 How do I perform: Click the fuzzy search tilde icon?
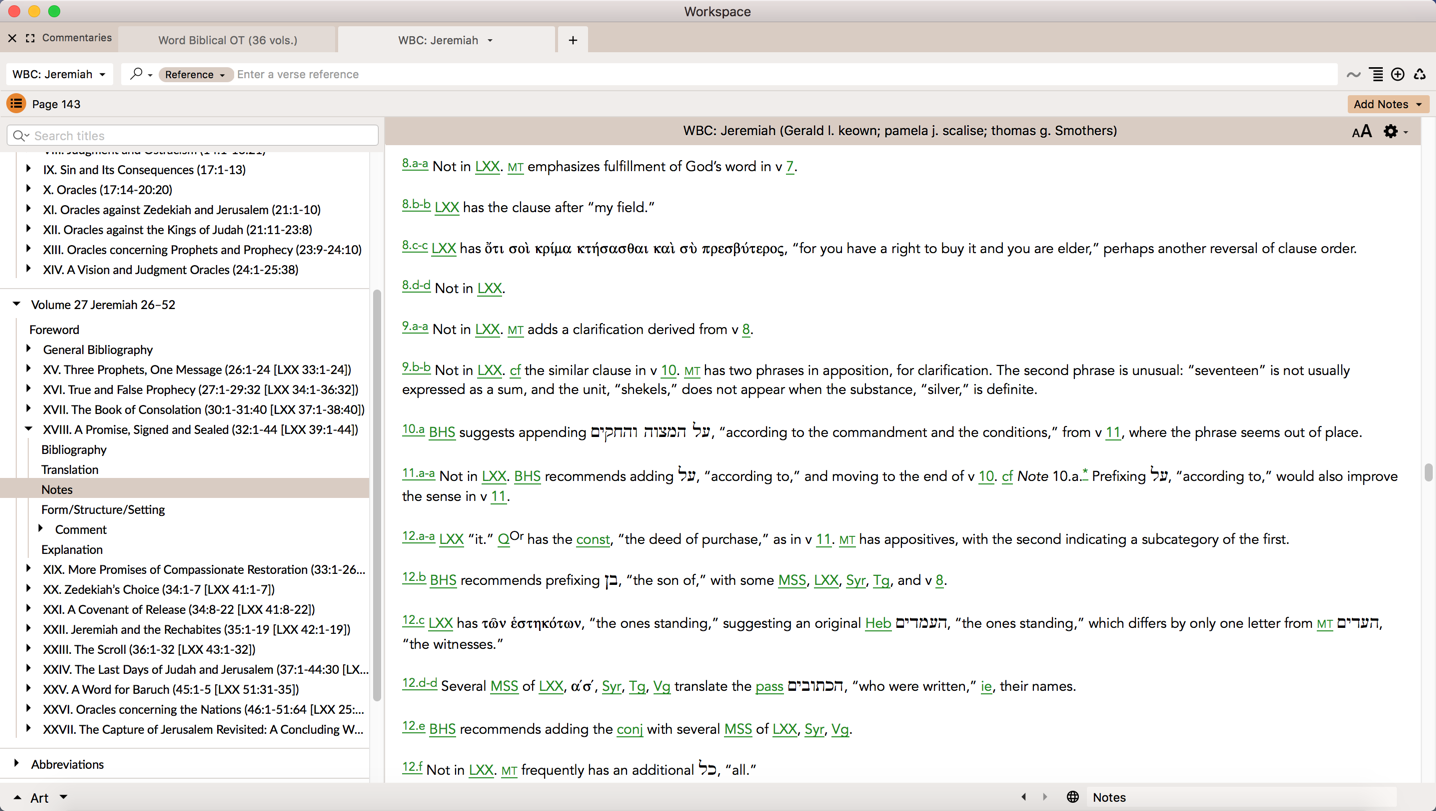[1353, 75]
